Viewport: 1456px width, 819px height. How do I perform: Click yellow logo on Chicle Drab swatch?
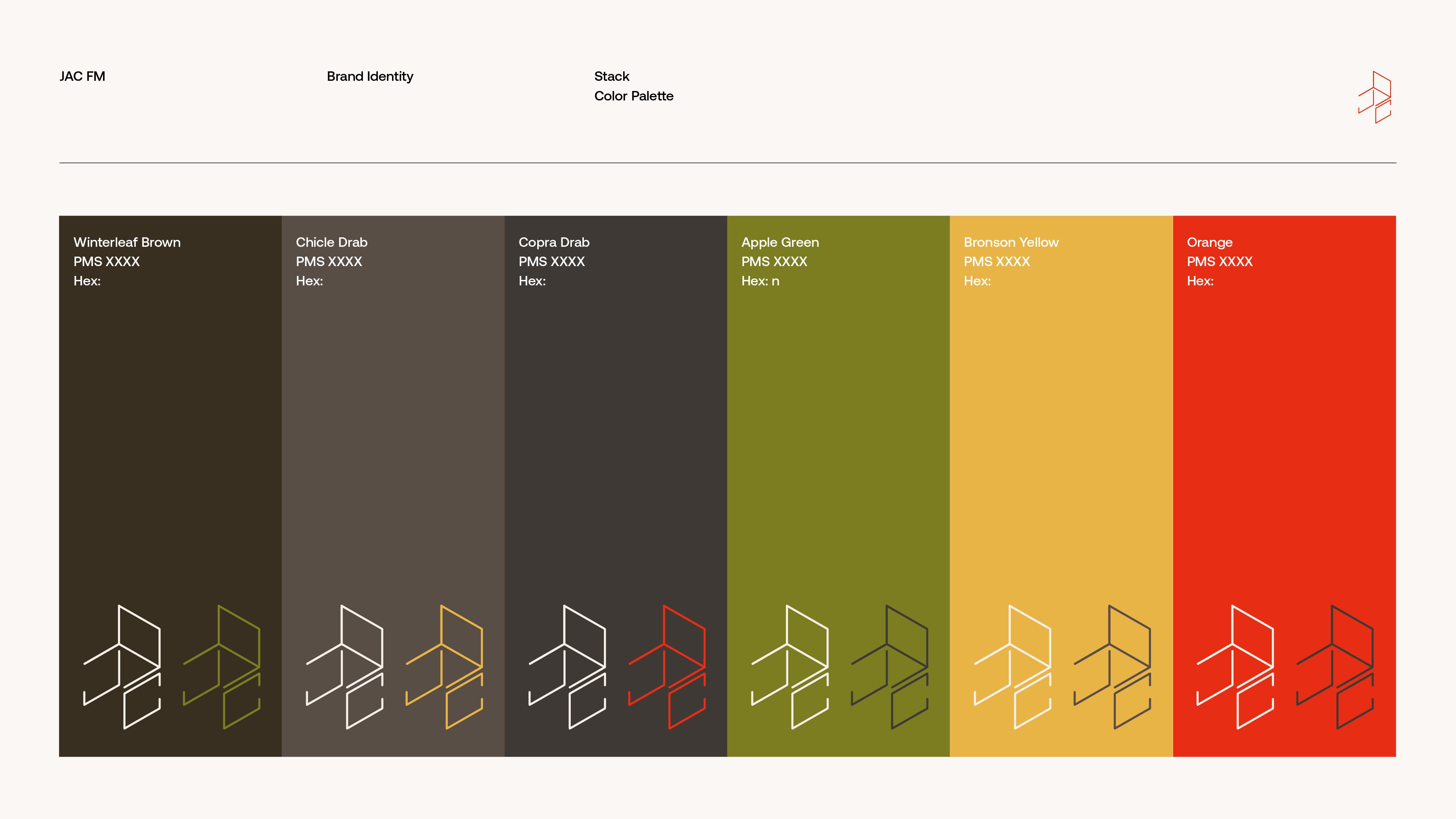[444, 667]
